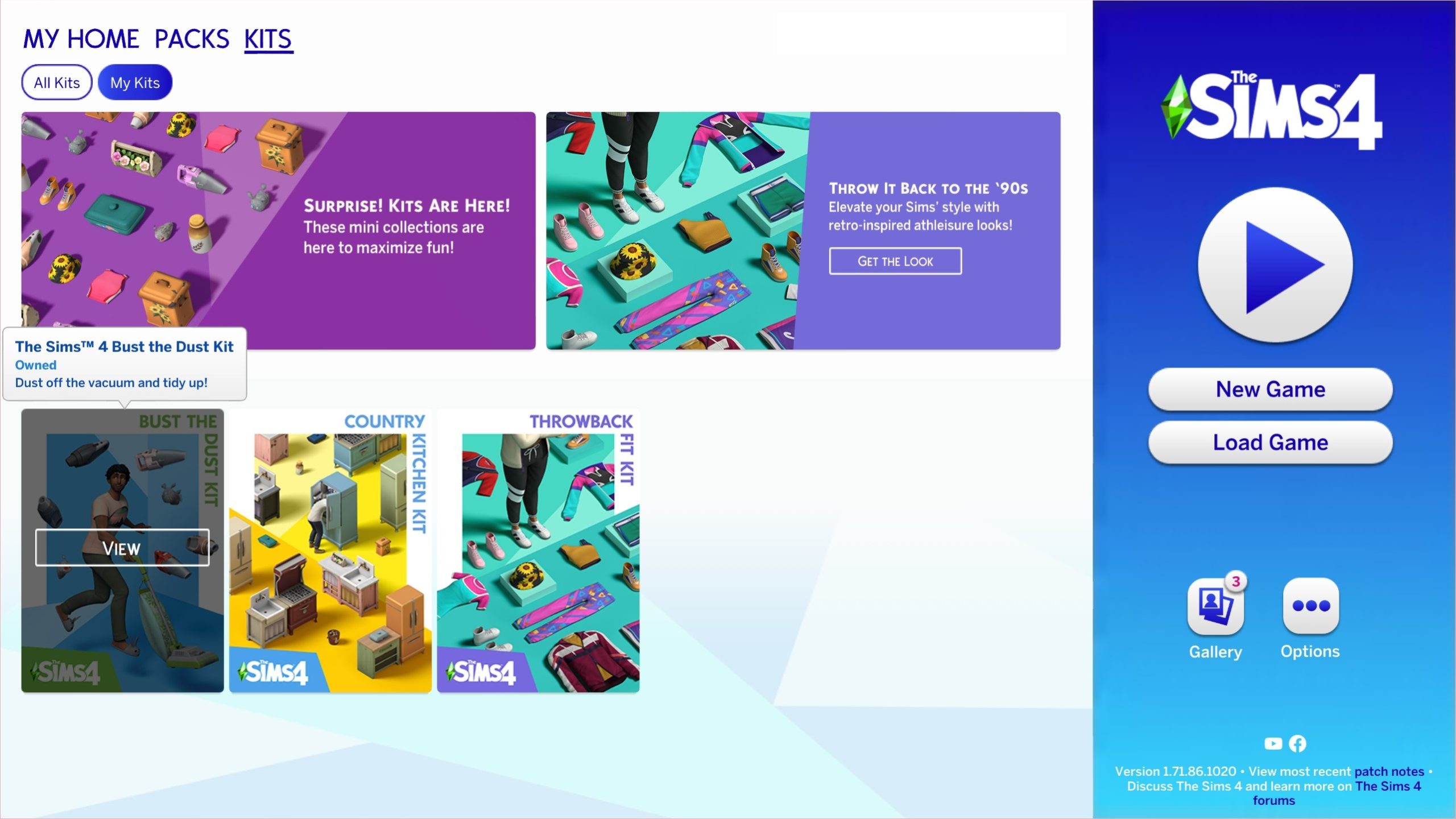The width and height of the screenshot is (1456, 819).
Task: Open the patch notes link
Action: tap(1389, 771)
